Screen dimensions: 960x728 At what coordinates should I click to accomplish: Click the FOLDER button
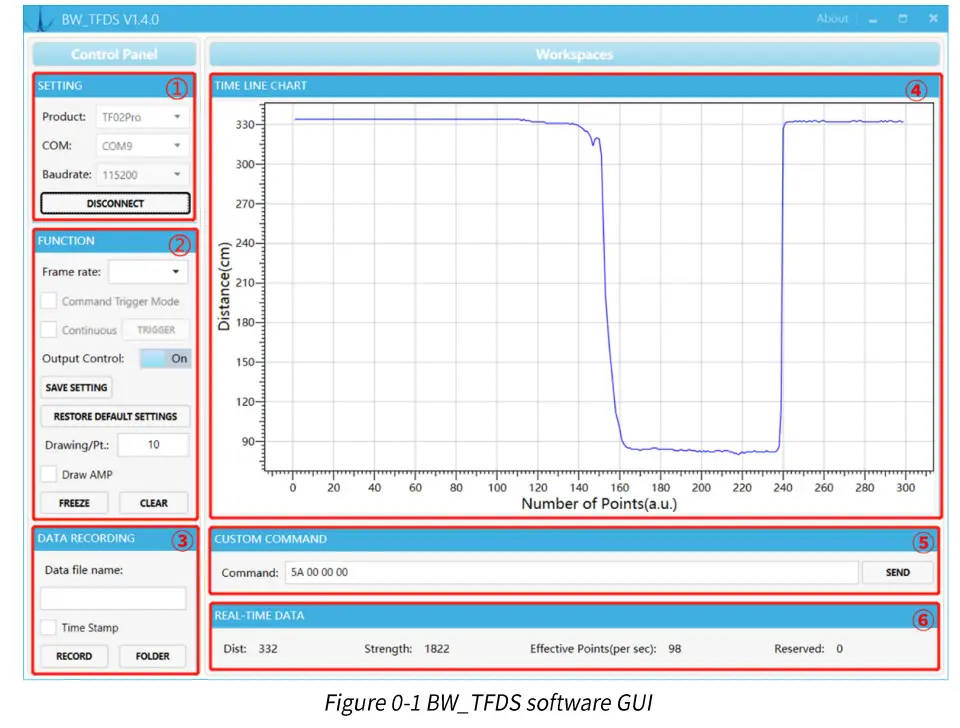[152, 656]
